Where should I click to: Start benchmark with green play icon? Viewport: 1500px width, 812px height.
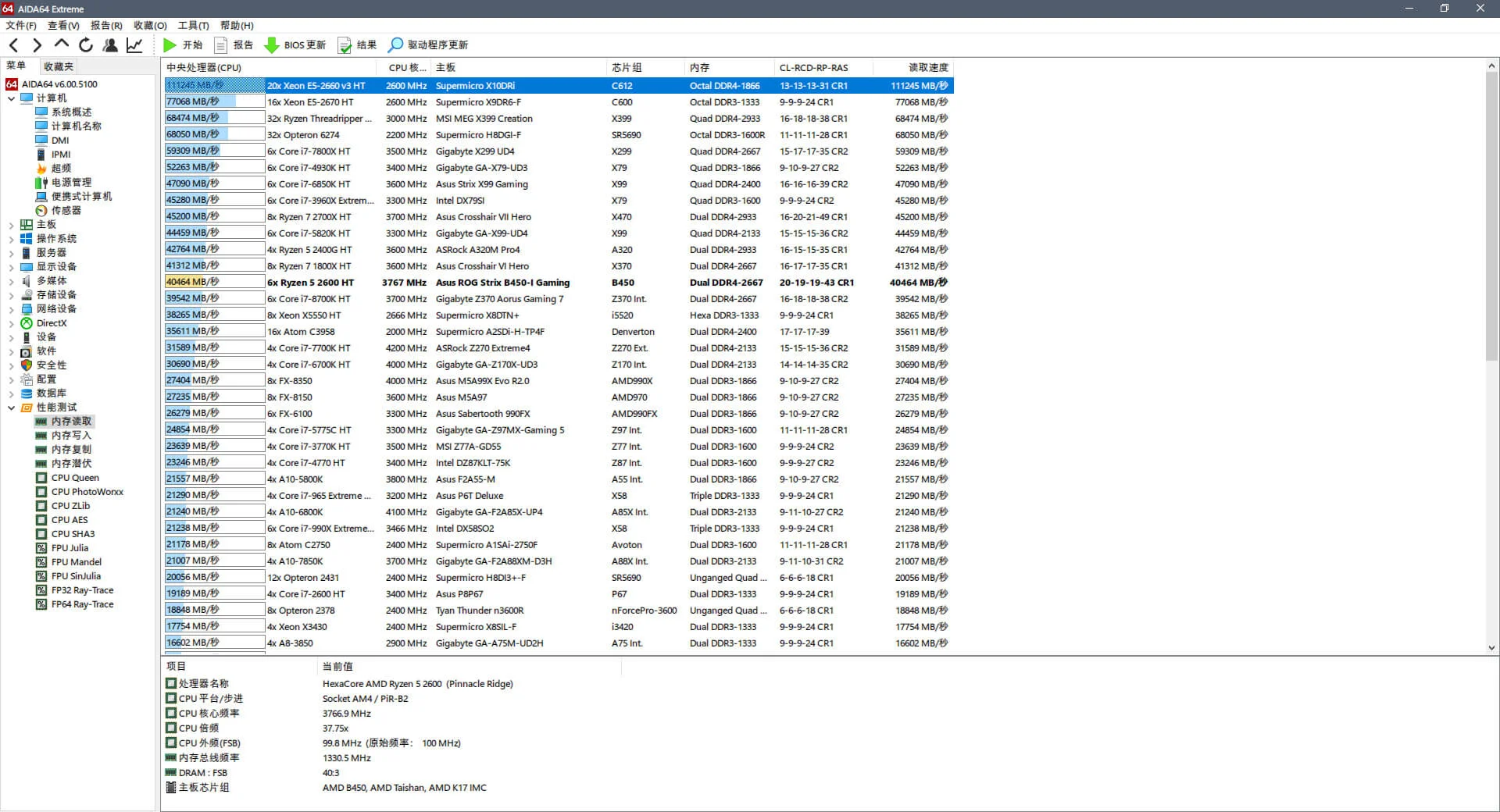tap(170, 45)
